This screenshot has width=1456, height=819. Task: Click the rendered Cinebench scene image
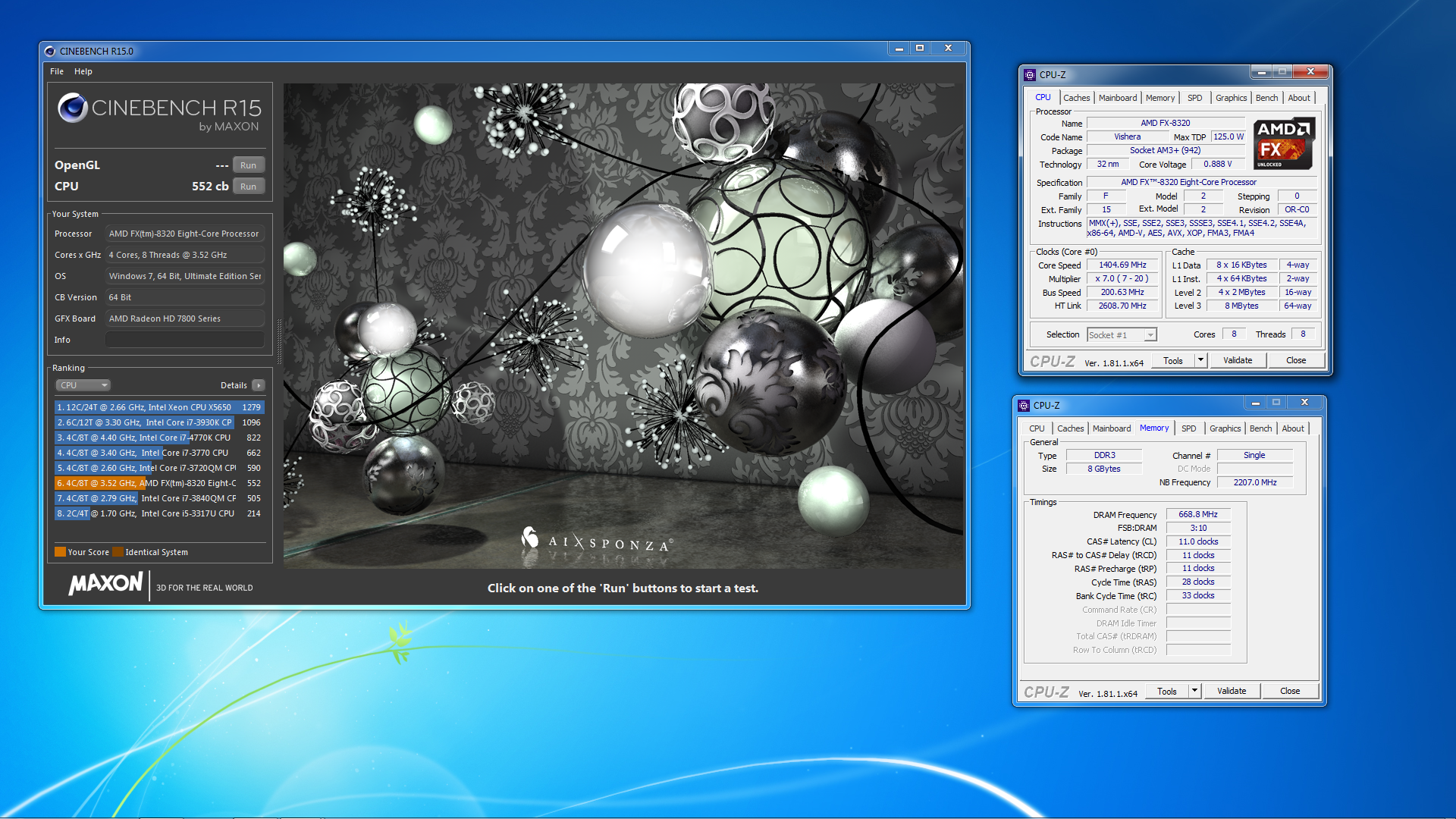tap(623, 326)
